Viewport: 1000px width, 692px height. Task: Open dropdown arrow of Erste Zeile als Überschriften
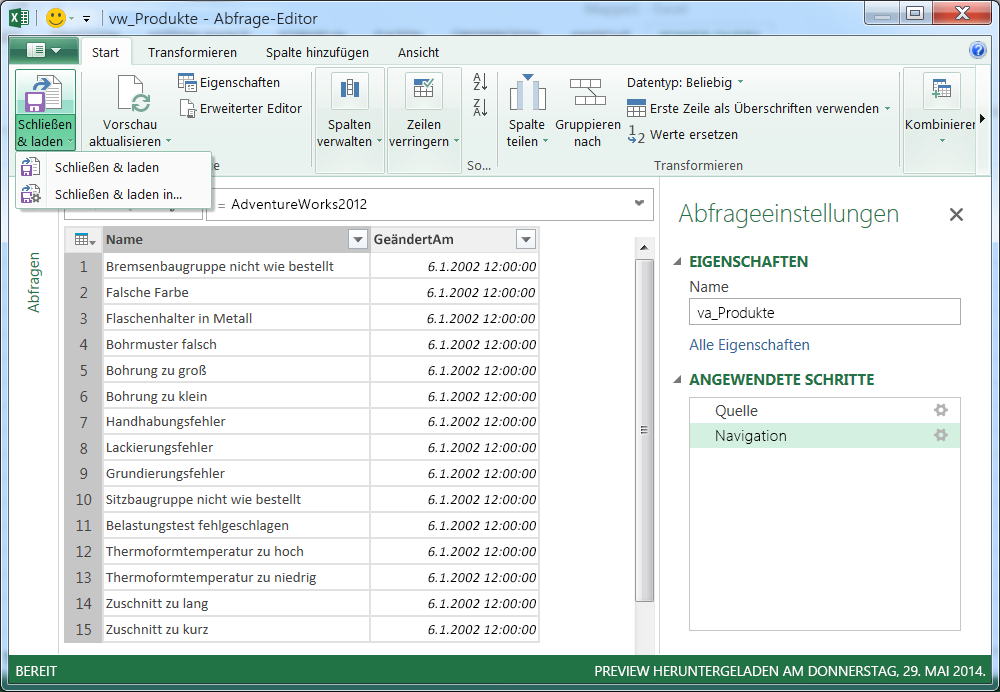[887, 108]
